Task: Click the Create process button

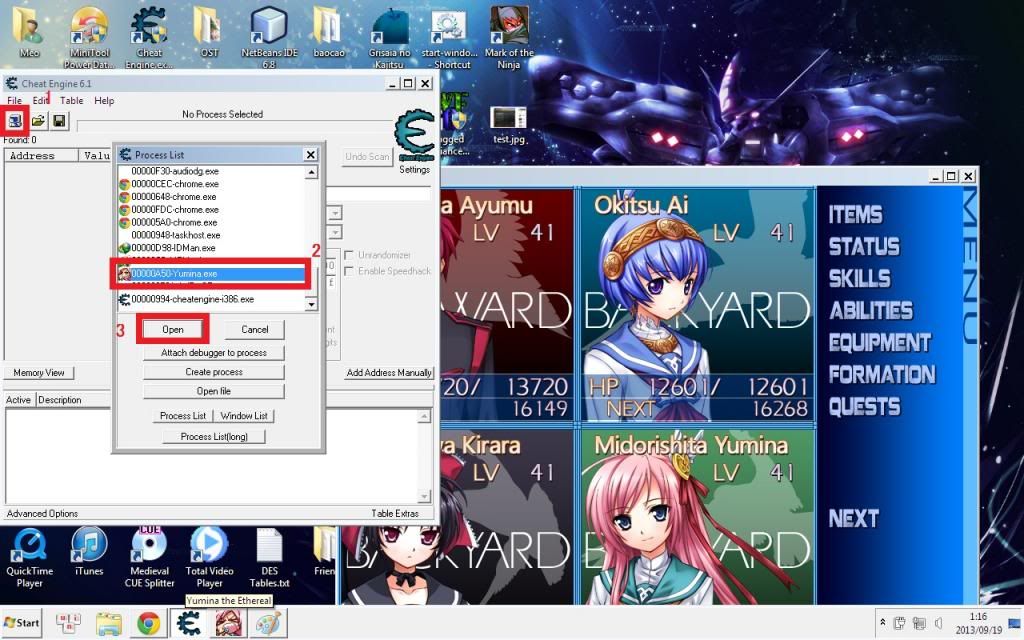Action: [214, 372]
